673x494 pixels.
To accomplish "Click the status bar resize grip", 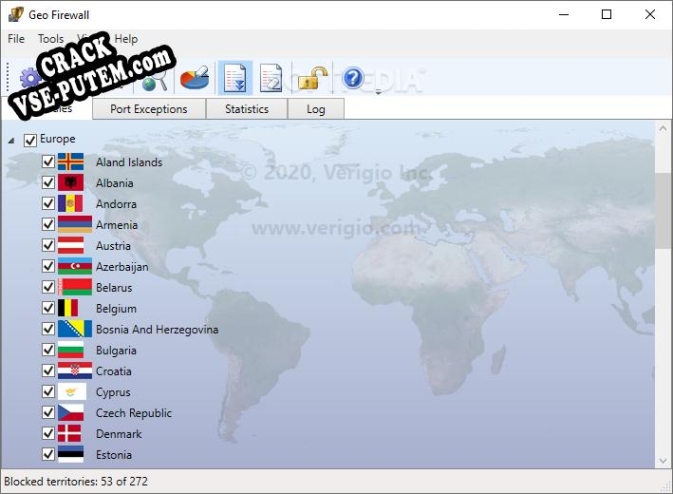I will point(667,487).
